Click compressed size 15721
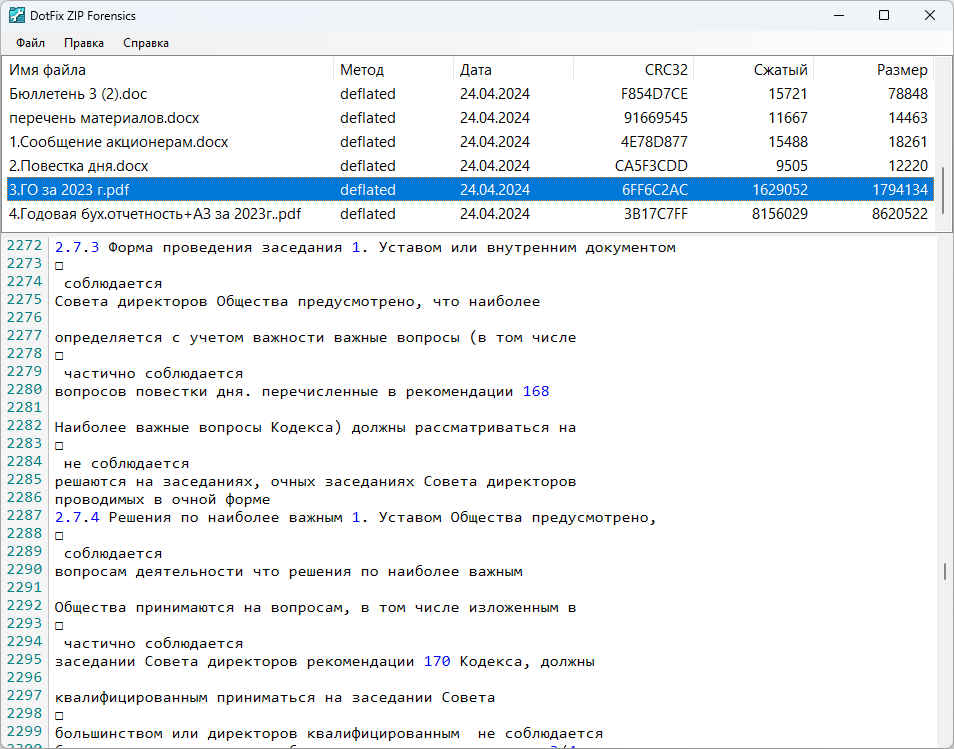This screenshot has width=954, height=749. pyautogui.click(x=787, y=94)
